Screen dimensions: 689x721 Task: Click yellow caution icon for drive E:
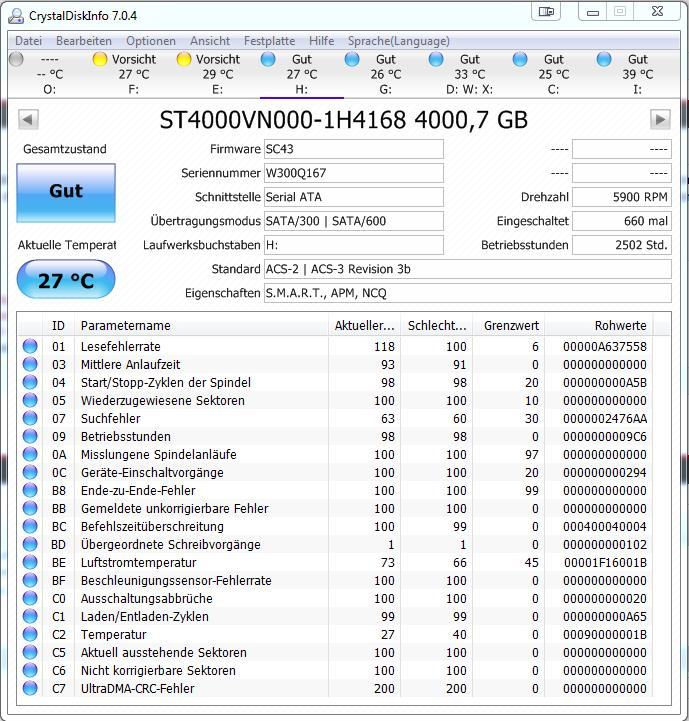[184, 59]
